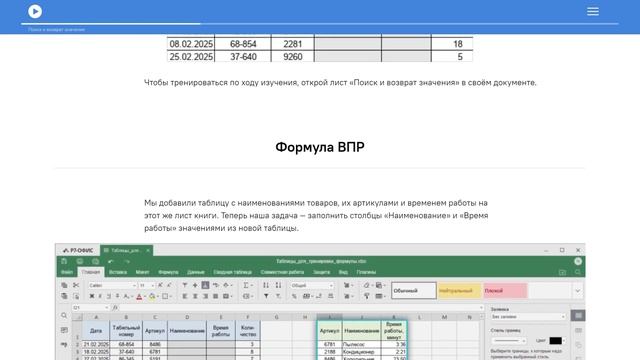The width and height of the screenshot is (640, 360).
Task: Select the Р7-ОФИС home tab
Action: [x=78, y=250]
